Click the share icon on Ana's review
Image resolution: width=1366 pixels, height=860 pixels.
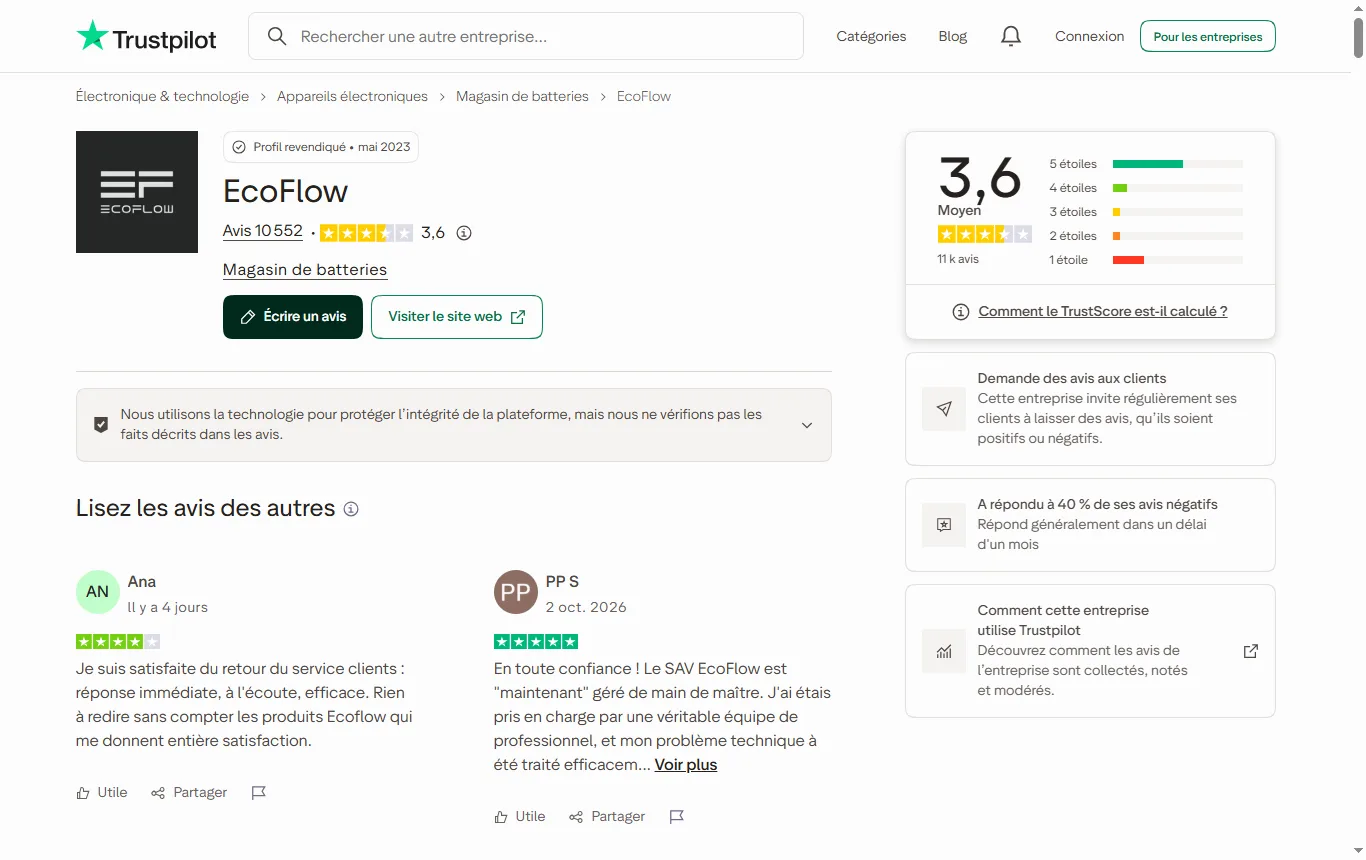[x=158, y=793]
